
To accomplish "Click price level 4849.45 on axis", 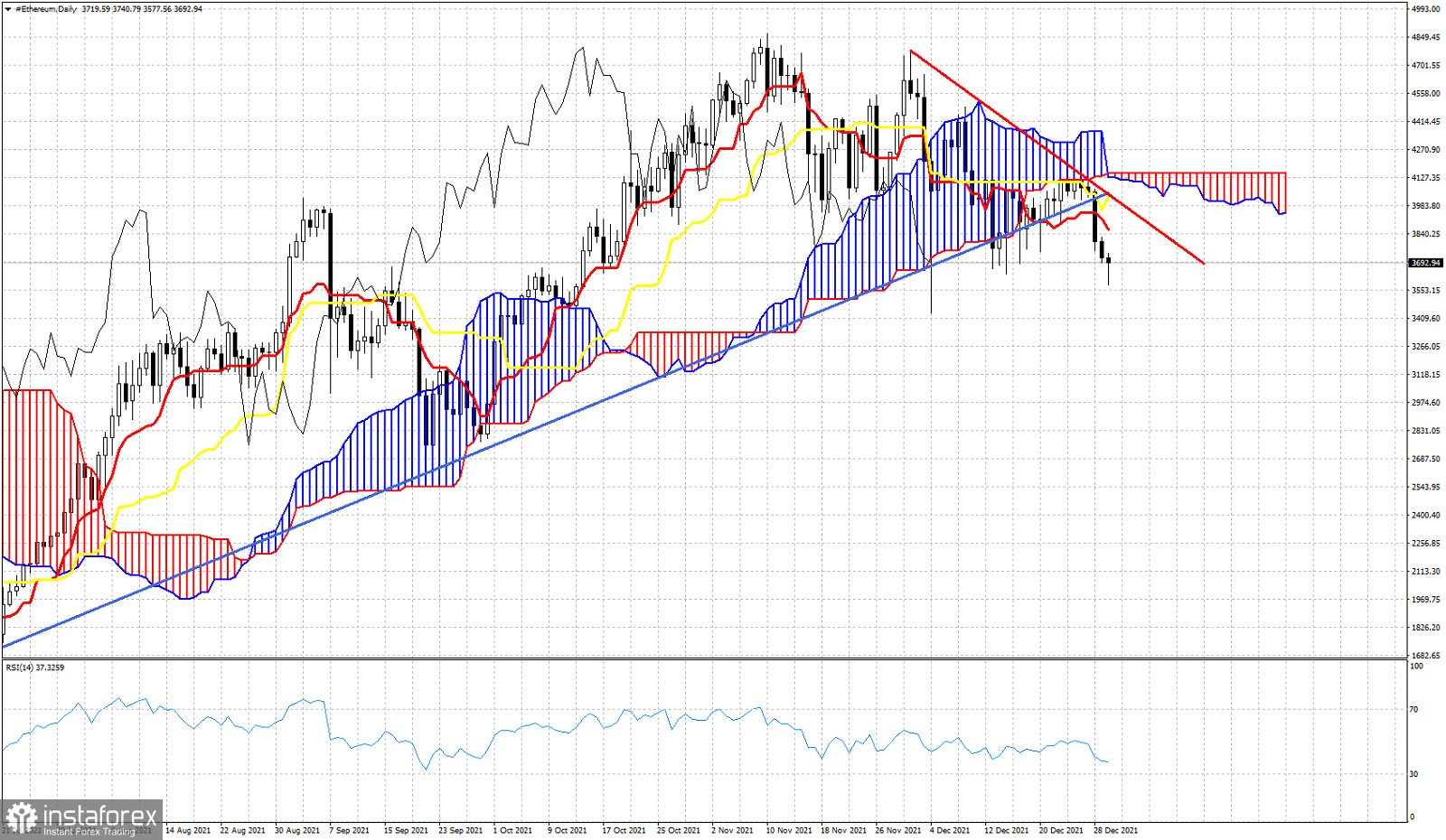I will click(1426, 37).
